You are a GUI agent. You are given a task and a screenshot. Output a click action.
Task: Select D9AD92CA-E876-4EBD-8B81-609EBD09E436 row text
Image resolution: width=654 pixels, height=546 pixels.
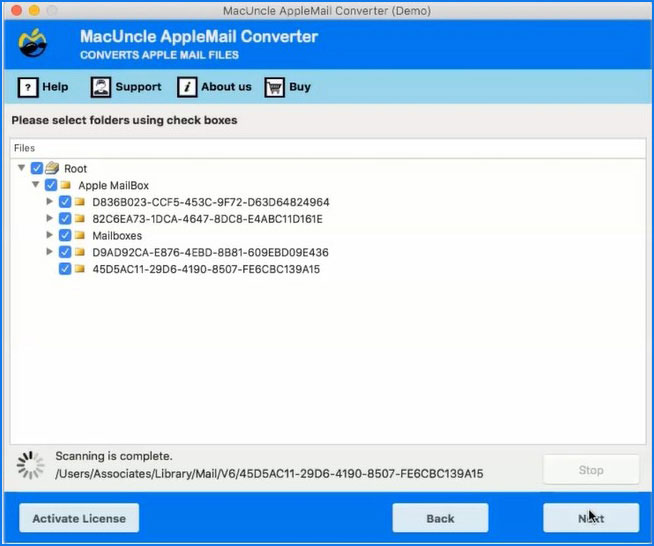pos(210,252)
